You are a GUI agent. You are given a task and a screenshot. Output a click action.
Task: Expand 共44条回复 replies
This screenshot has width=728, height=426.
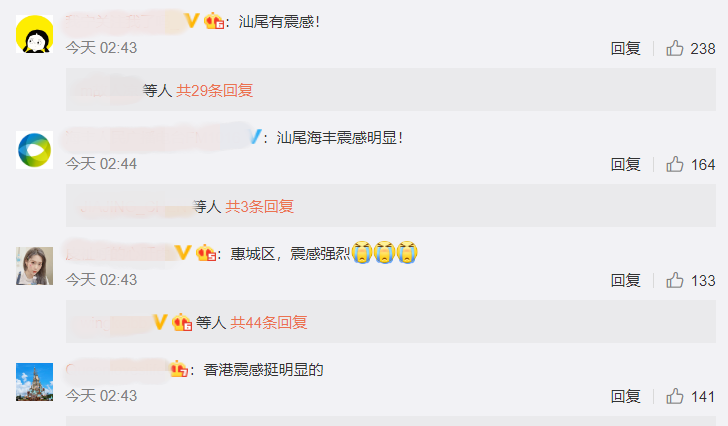(x=269, y=323)
